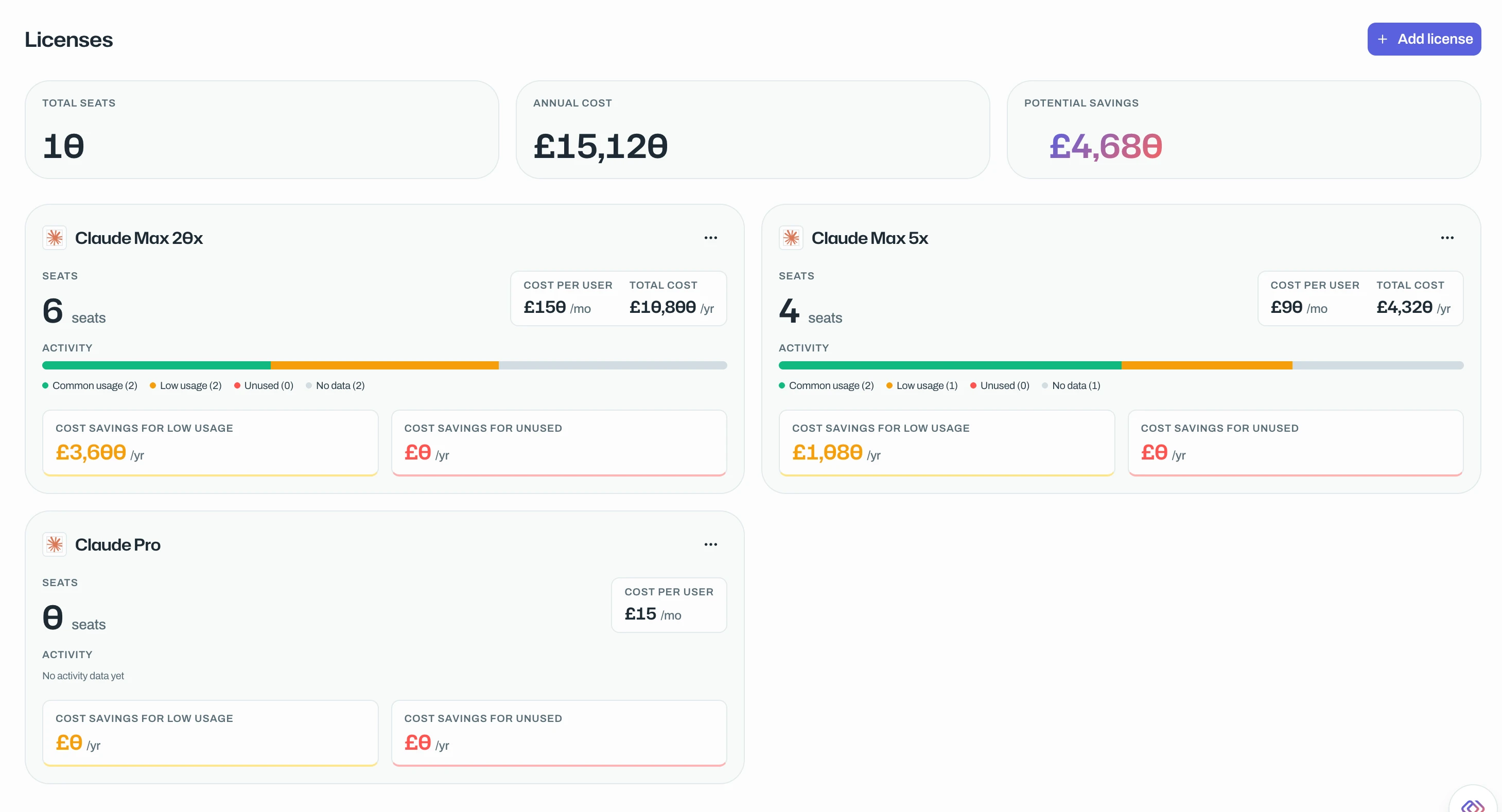This screenshot has height=812, width=1502.
Task: Open Claude Max 5x three-dot options menu
Action: pos(1446,238)
